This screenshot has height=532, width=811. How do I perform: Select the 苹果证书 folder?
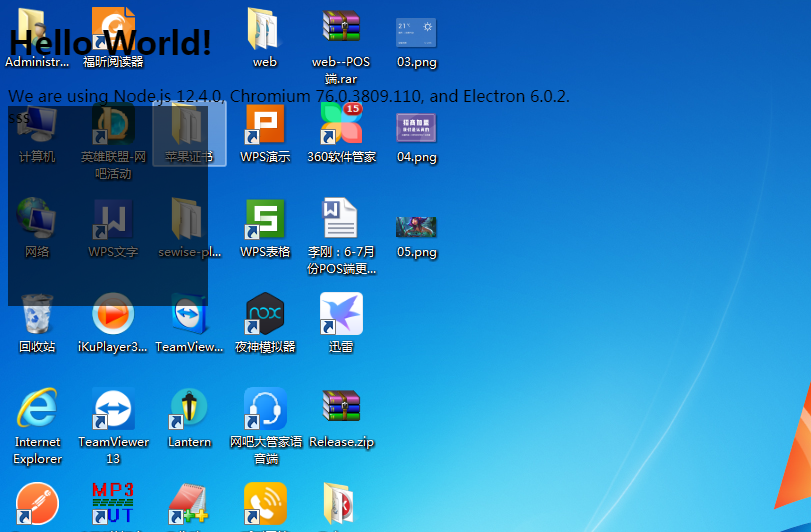189,133
